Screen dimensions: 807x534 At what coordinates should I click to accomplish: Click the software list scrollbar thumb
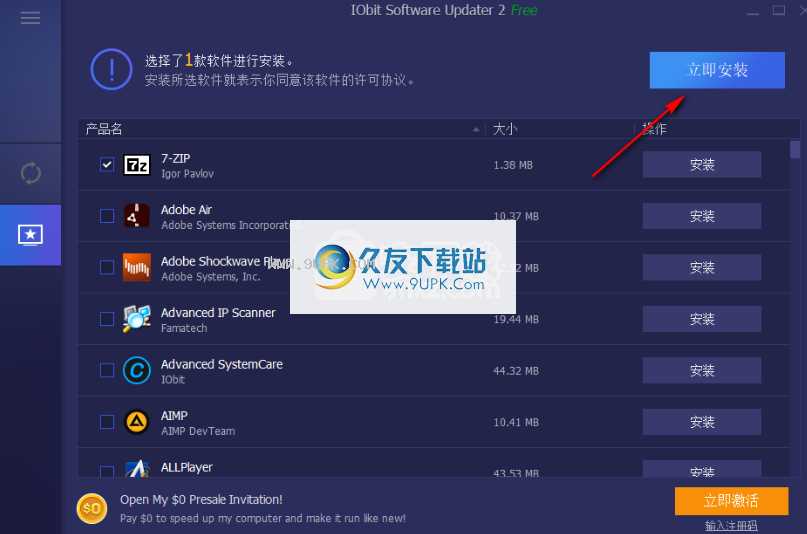click(795, 149)
